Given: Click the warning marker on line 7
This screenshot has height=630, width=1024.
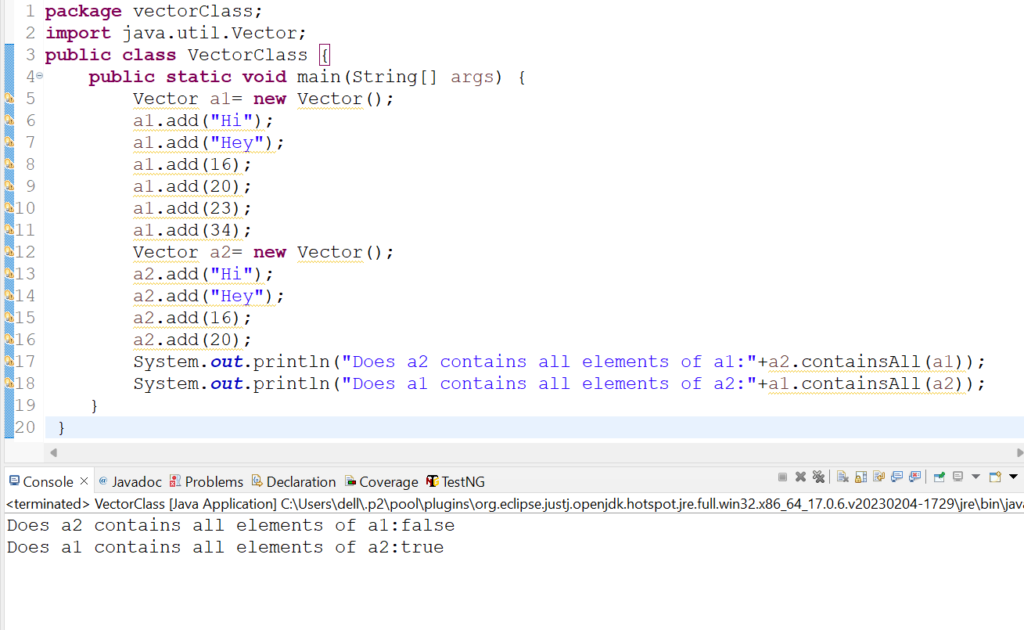Looking at the screenshot, I should click(x=9, y=142).
